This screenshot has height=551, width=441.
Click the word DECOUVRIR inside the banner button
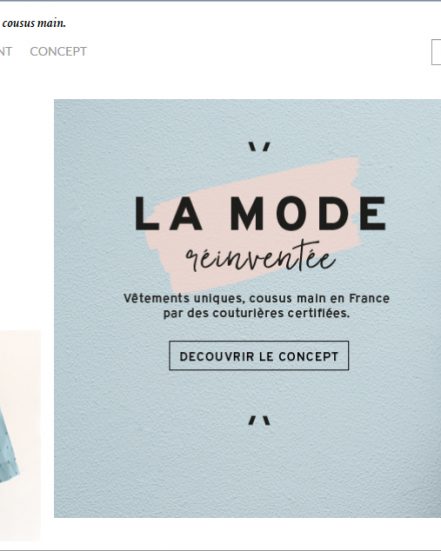(217, 356)
